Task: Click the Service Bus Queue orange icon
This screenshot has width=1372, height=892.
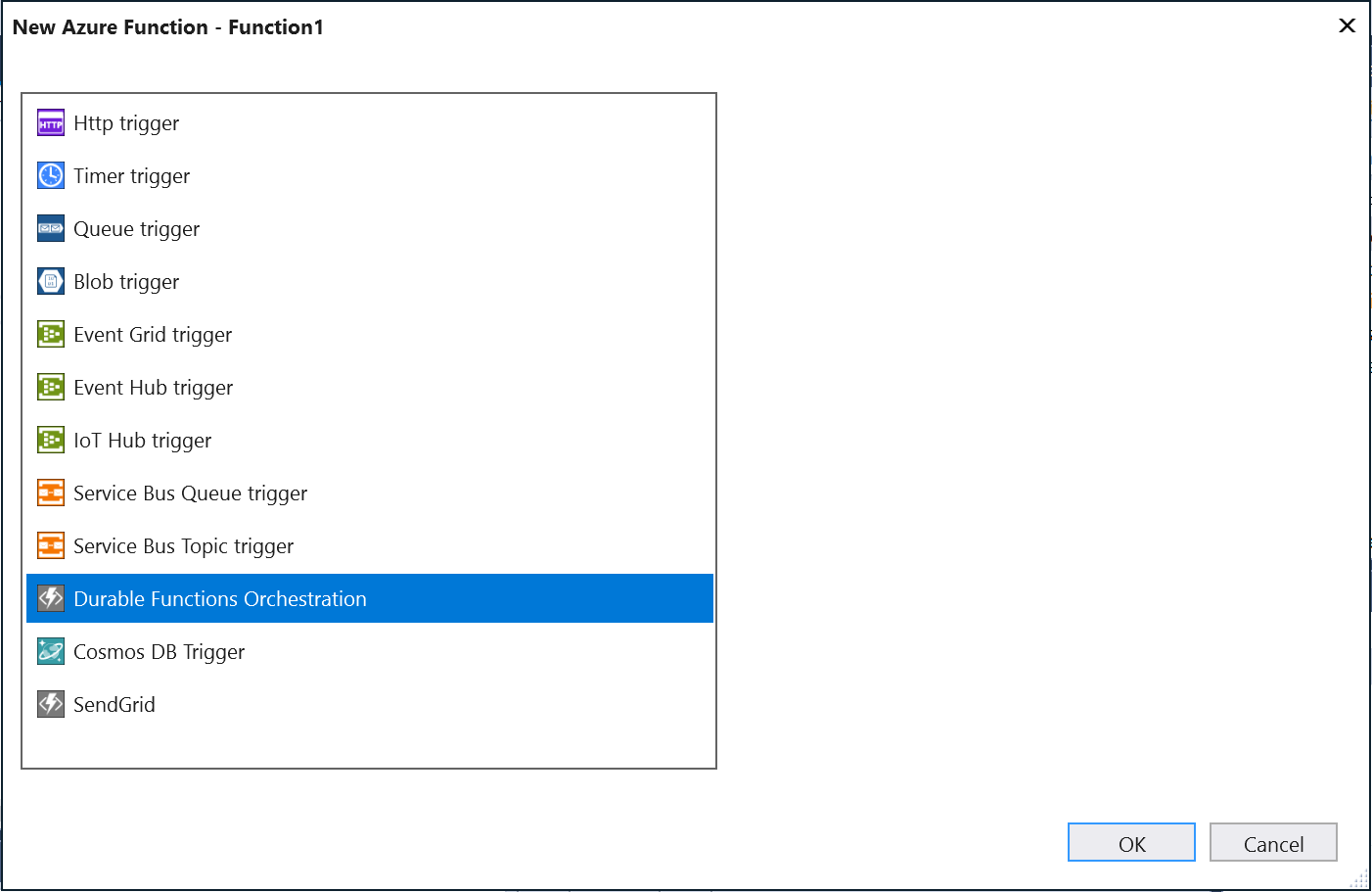Action: point(51,493)
